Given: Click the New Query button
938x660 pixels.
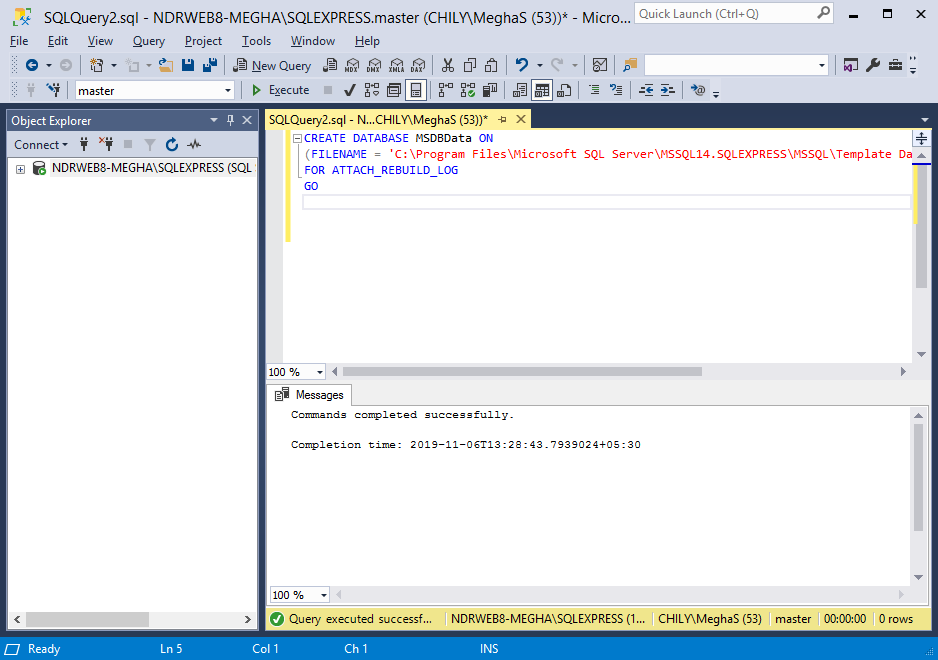Looking at the screenshot, I should [273, 65].
